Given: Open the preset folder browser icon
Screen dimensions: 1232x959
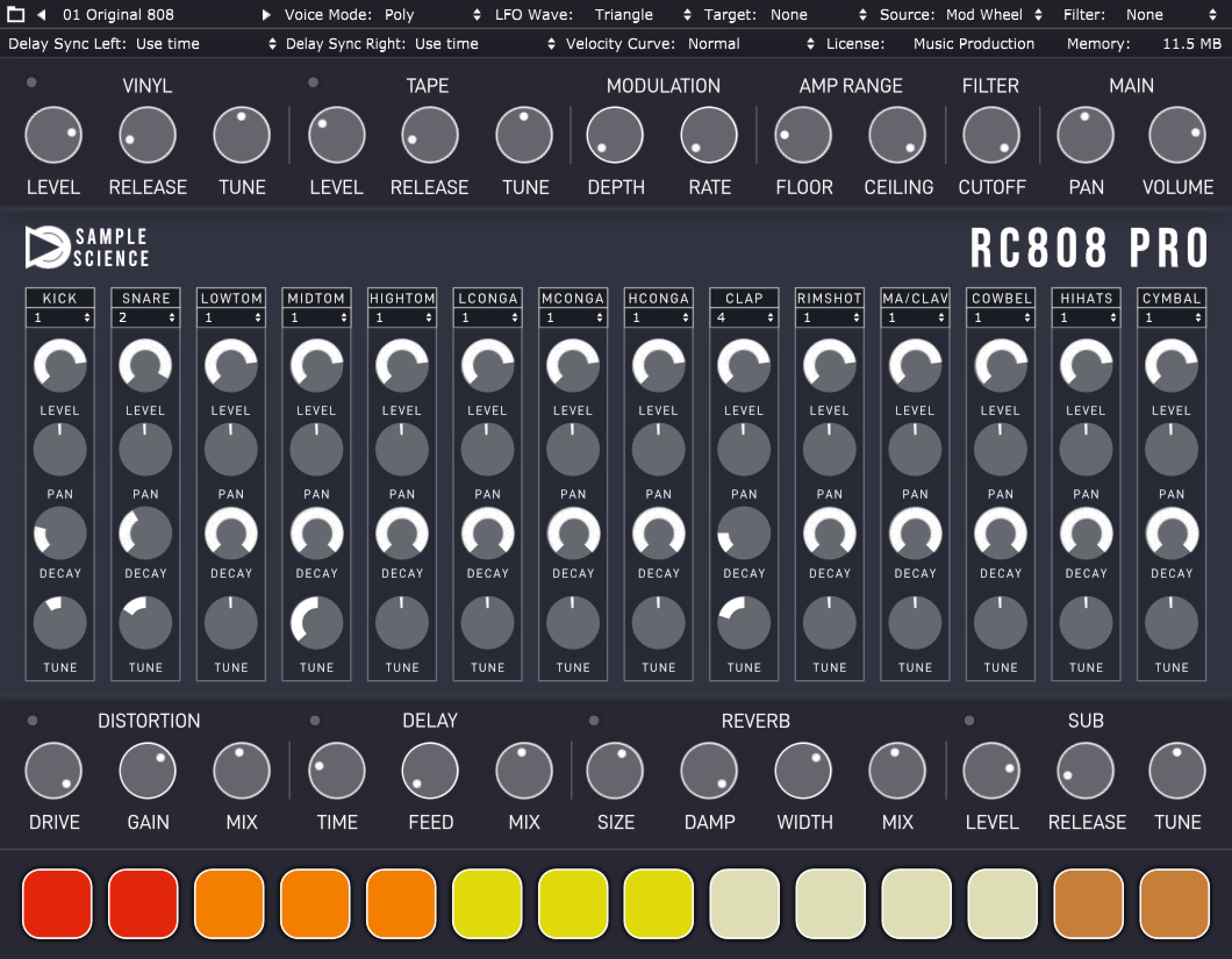Looking at the screenshot, I should click(16, 15).
